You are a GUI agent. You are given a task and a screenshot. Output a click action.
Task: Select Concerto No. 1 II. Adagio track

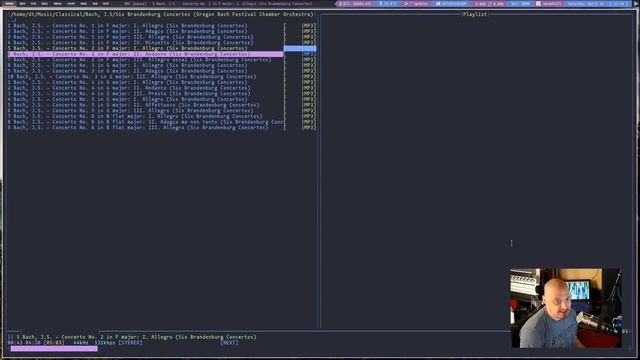pyautogui.click(x=127, y=31)
